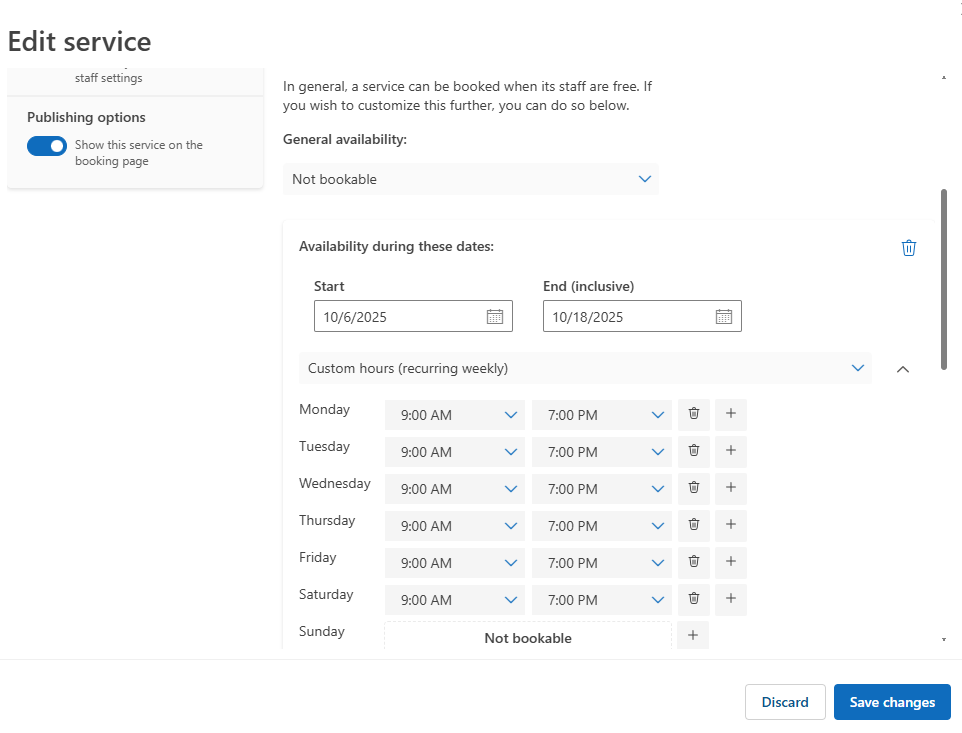Click the vertical scrollbar thumb
The height and width of the screenshot is (733, 962).
pos(944,280)
